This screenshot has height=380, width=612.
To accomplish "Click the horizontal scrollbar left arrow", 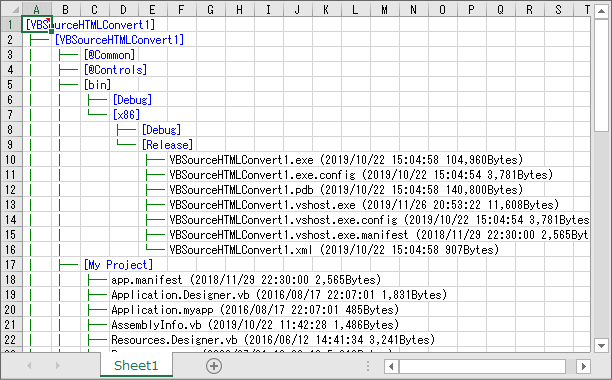I will pyautogui.click(x=391, y=366).
